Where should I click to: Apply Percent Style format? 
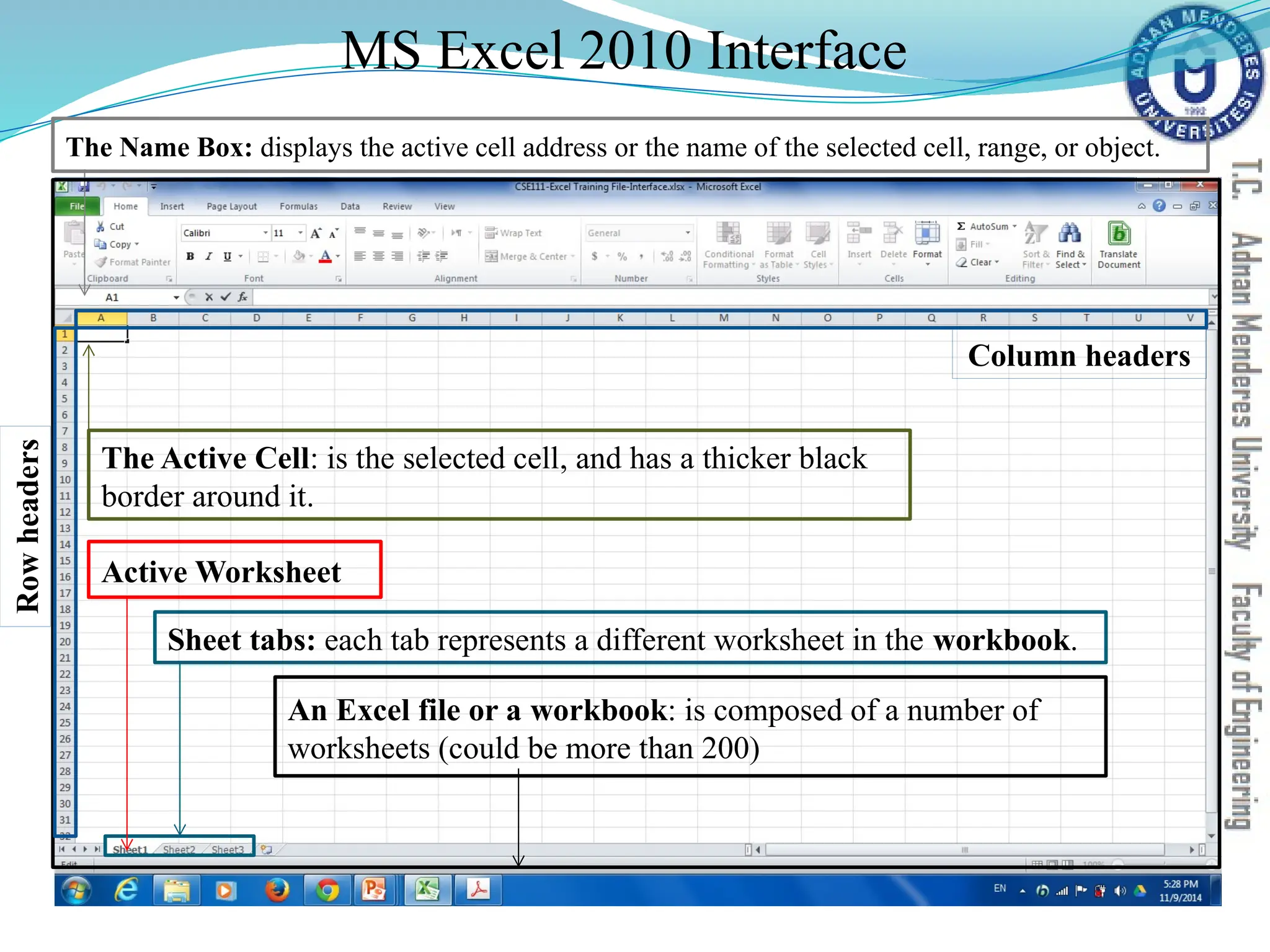pos(622,257)
